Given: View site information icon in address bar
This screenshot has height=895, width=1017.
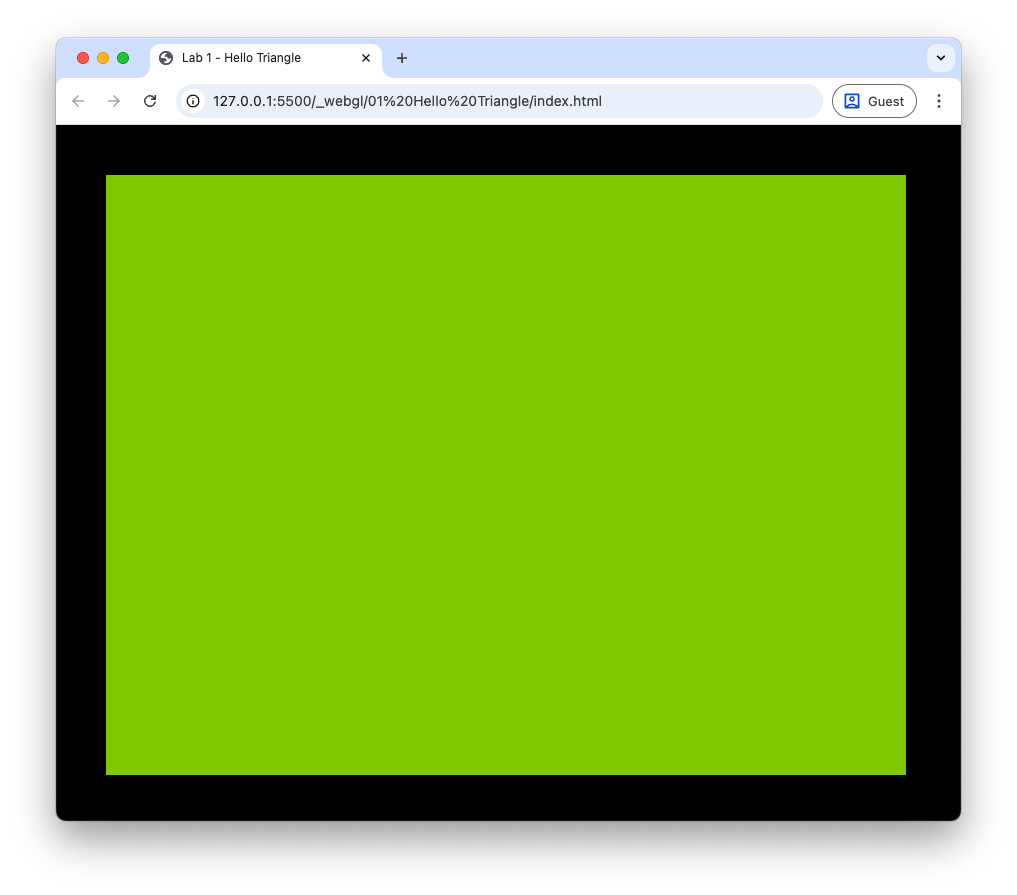Looking at the screenshot, I should click(x=193, y=101).
